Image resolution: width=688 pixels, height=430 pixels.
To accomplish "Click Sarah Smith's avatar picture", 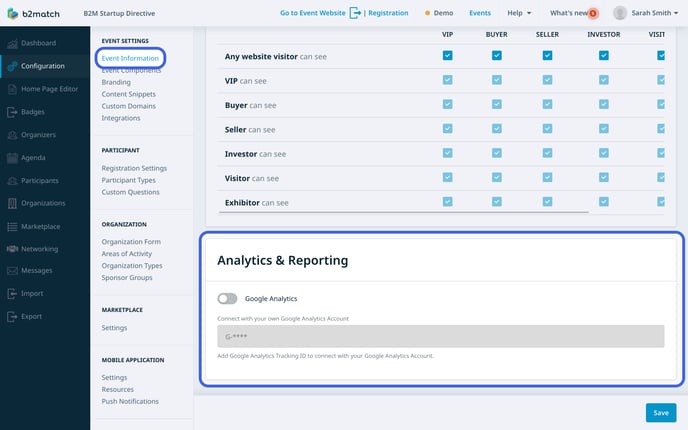I will coord(620,13).
